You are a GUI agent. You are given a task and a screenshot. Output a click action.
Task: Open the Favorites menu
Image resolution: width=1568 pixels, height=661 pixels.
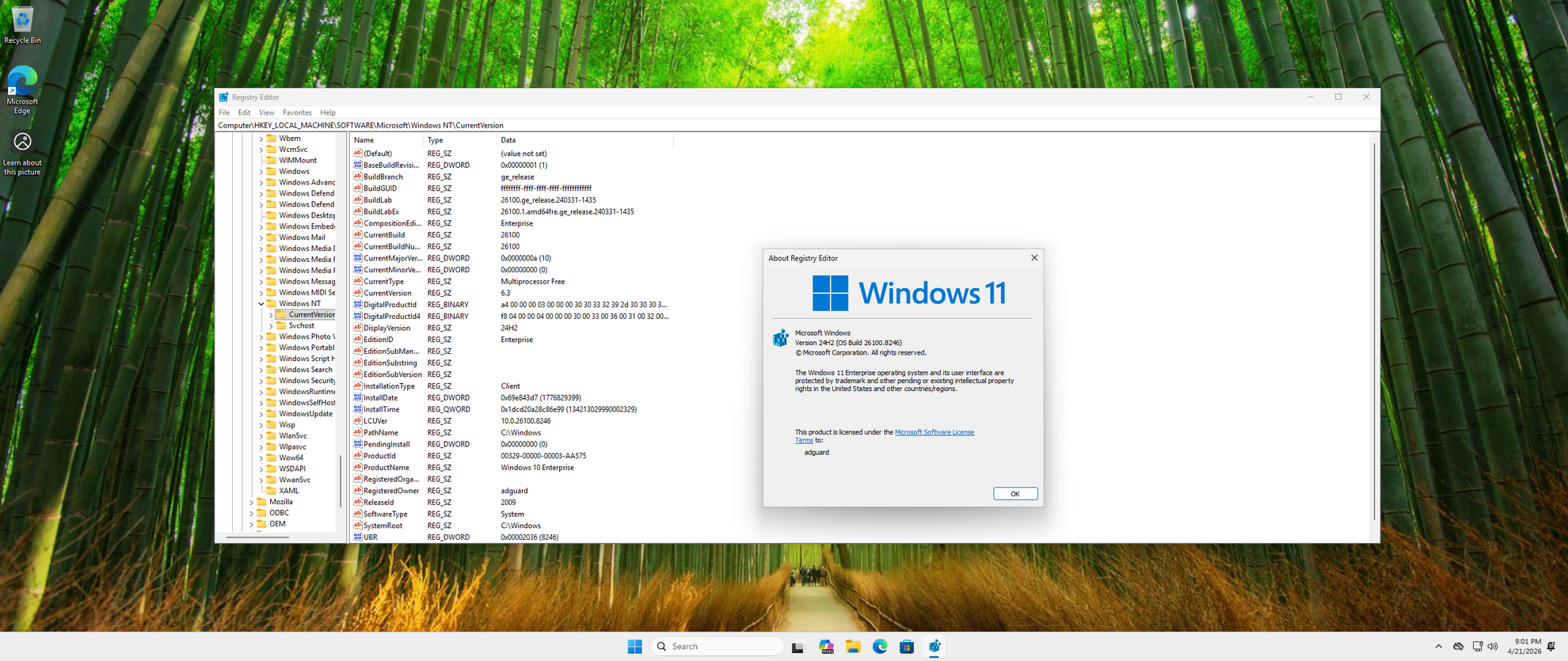coord(297,112)
